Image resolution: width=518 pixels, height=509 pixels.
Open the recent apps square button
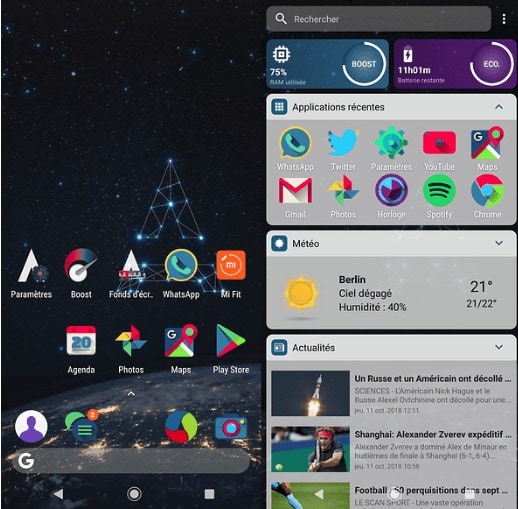pos(209,494)
